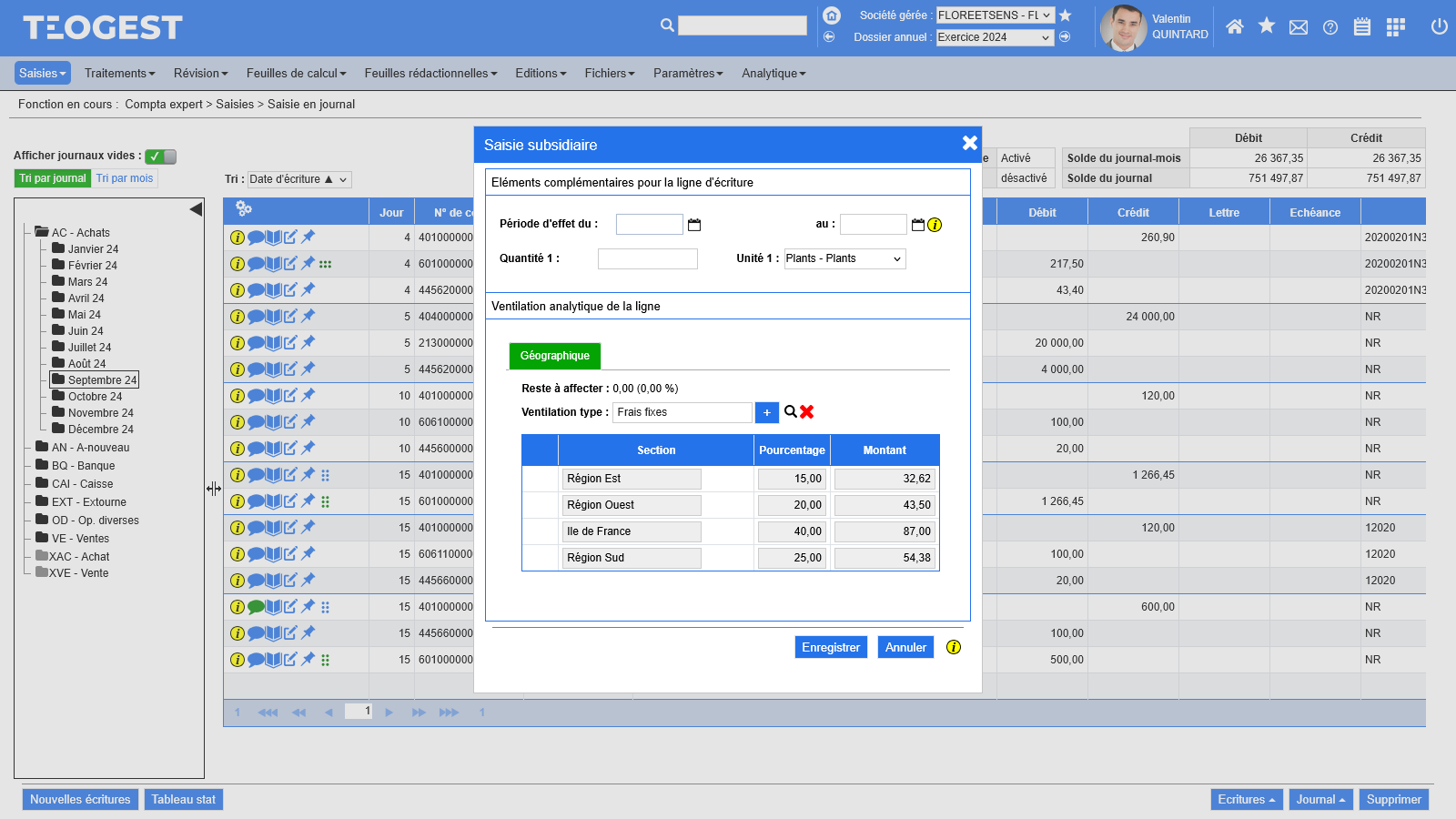
Task: Click the red X to clear ventilation type
Action: pyautogui.click(x=807, y=412)
